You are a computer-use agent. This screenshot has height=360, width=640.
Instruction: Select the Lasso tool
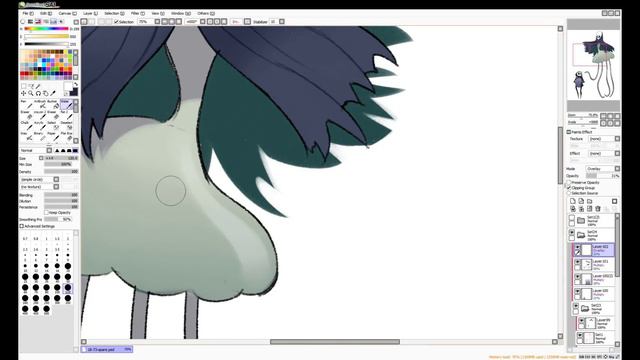(x=31, y=86)
